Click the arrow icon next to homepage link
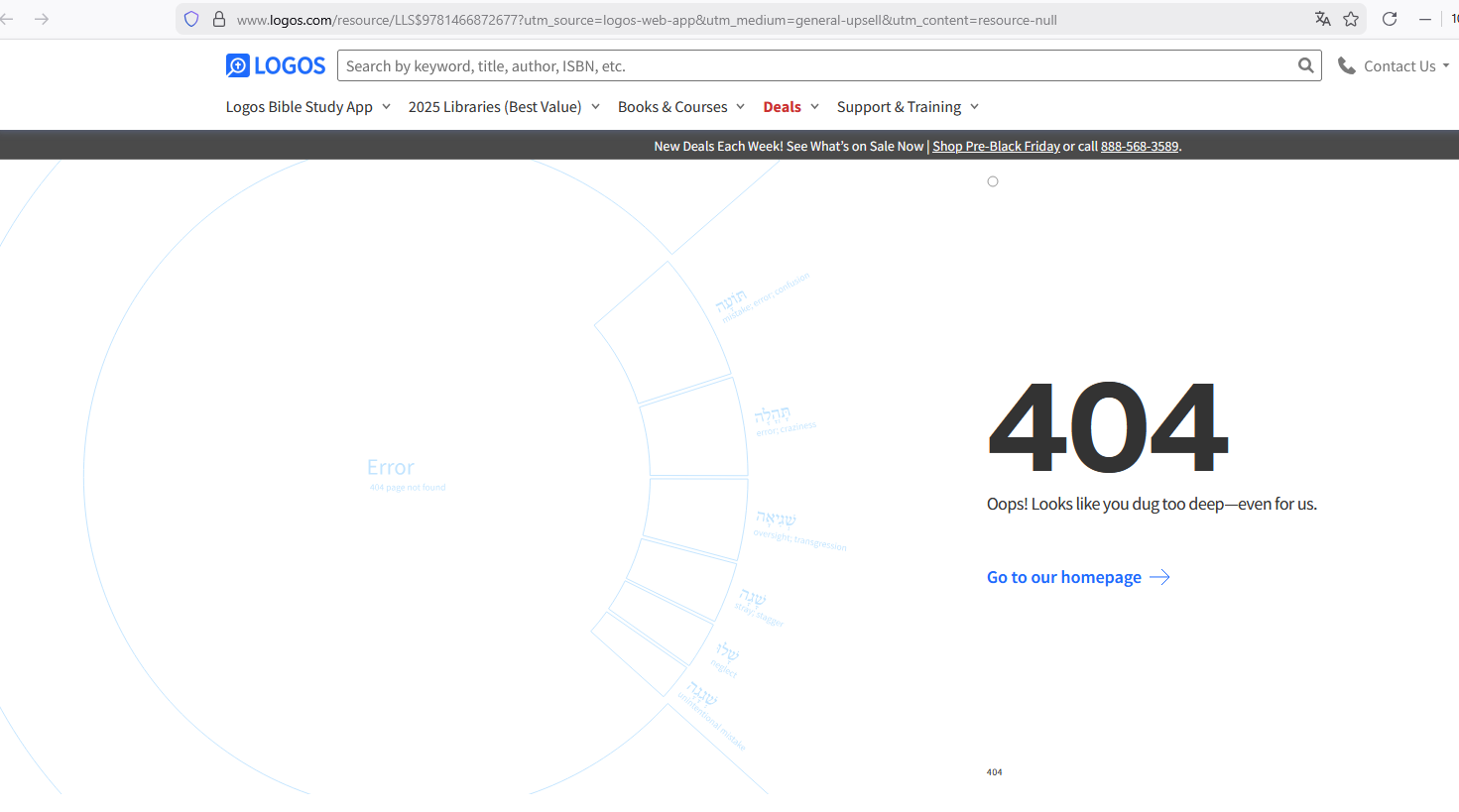 pyautogui.click(x=1158, y=576)
